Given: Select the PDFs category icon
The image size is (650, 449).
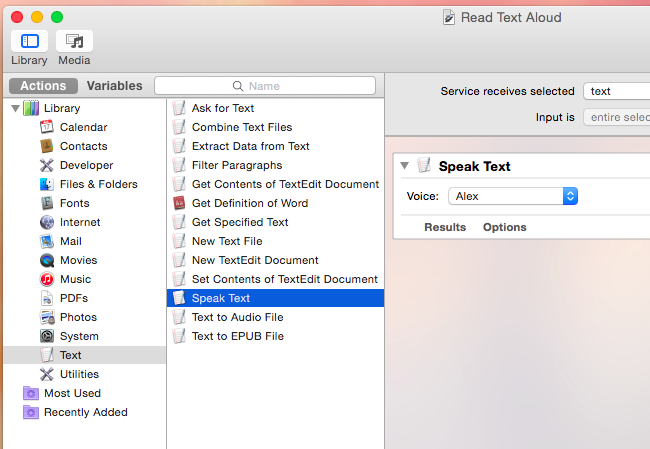Looking at the screenshot, I should [47, 298].
